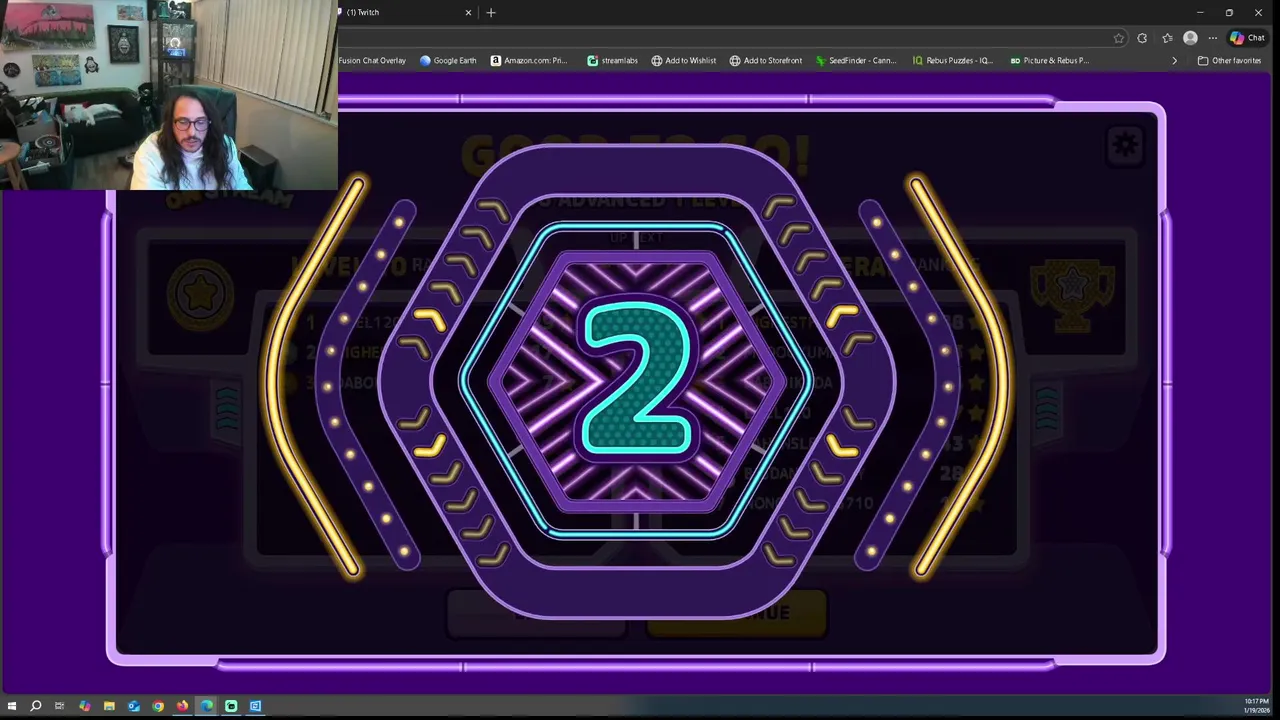Open File Explorer from taskbar
Image resolution: width=1280 pixels, height=720 pixels.
(x=109, y=706)
